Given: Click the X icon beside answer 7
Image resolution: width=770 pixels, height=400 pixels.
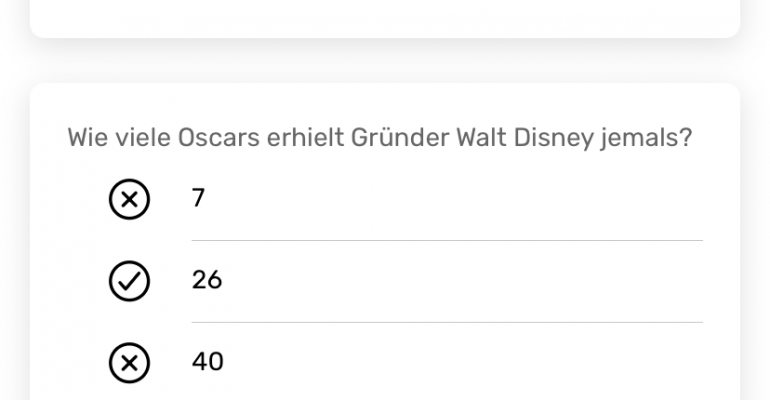Looking at the screenshot, I should click(129, 199).
